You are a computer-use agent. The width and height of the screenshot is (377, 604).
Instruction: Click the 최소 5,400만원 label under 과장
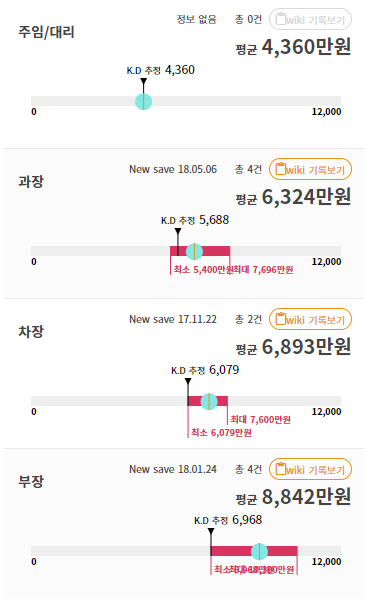click(203, 270)
